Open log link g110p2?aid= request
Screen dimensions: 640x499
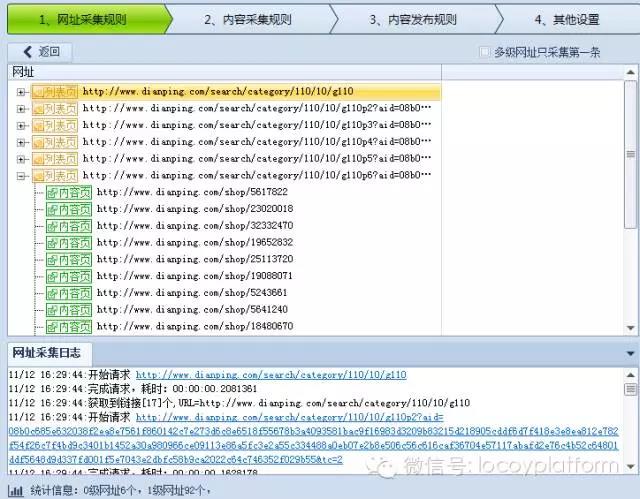(313, 438)
